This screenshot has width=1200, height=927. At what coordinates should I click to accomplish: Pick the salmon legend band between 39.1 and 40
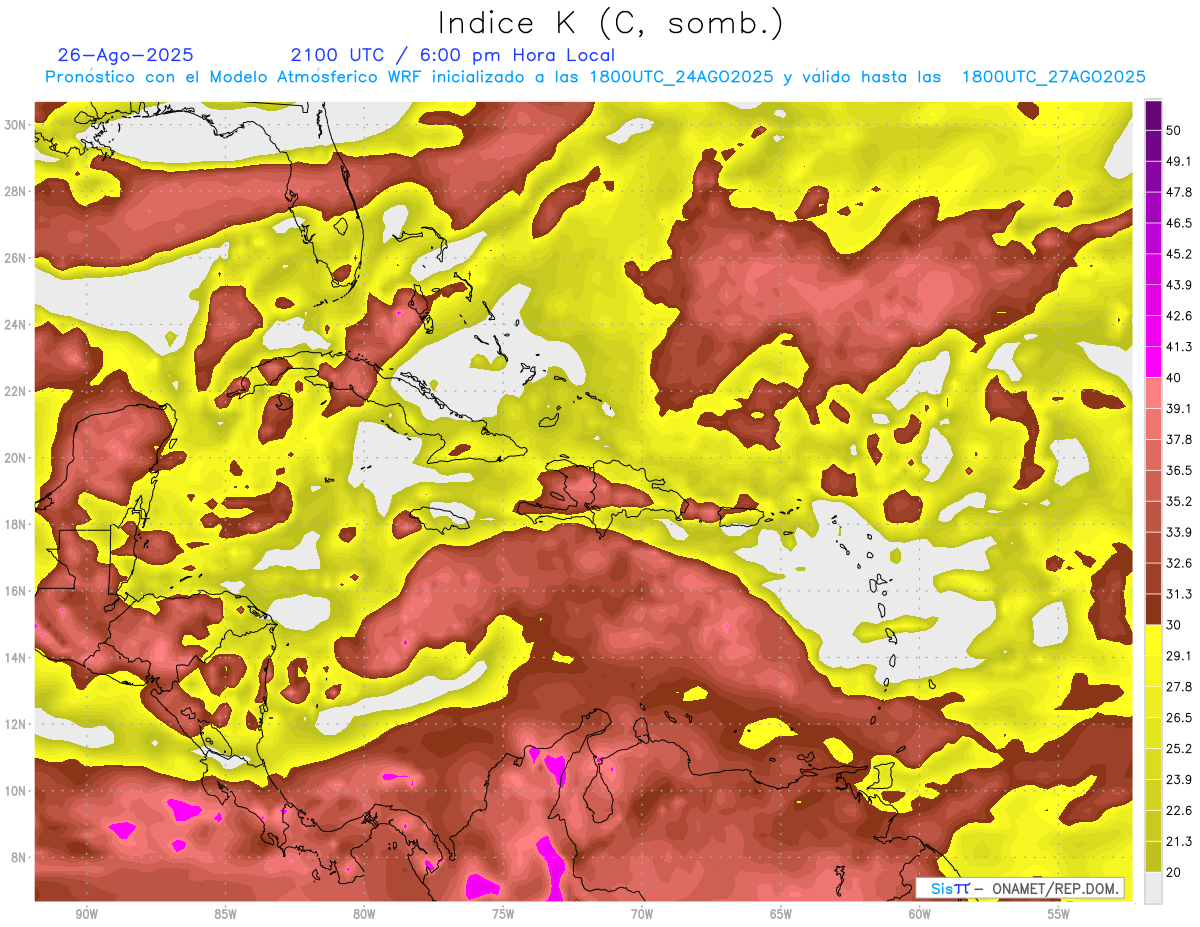1153,393
